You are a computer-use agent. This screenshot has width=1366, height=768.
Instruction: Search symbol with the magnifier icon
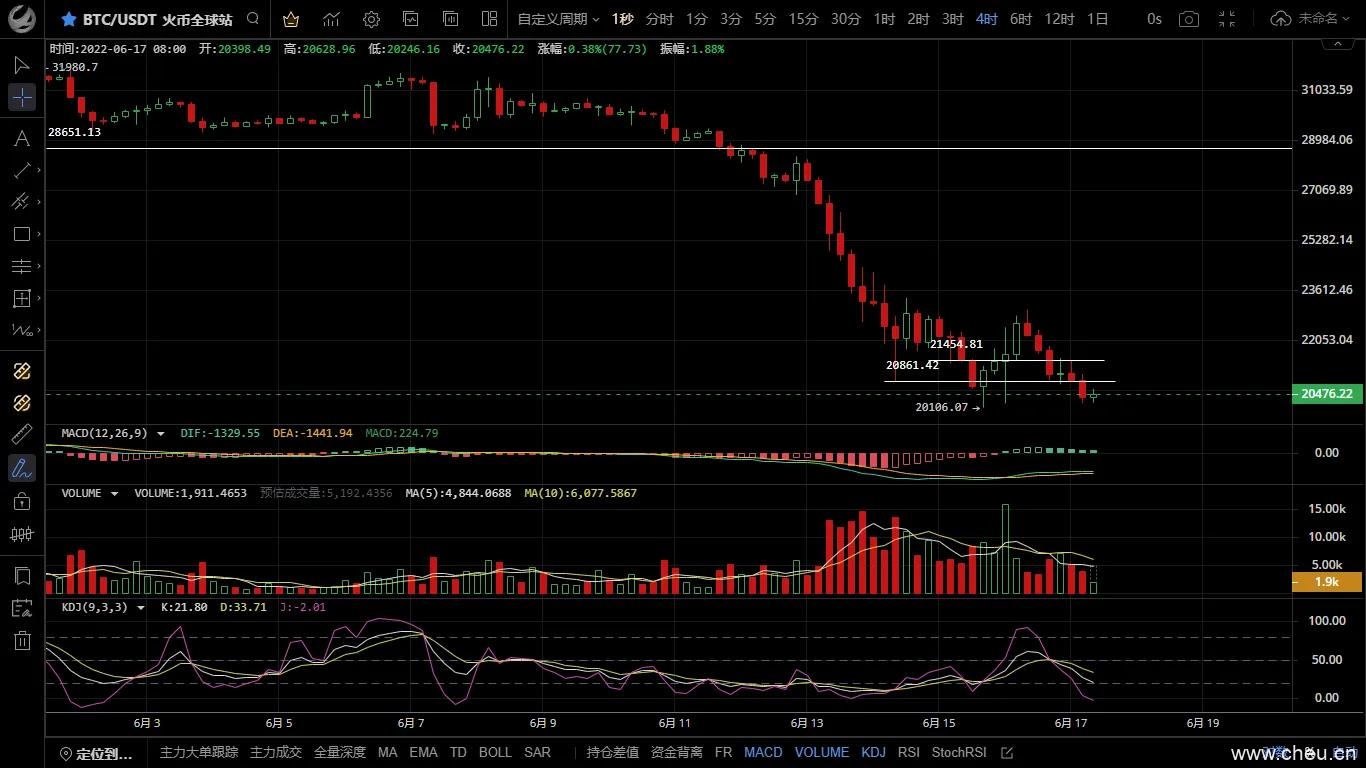point(253,19)
